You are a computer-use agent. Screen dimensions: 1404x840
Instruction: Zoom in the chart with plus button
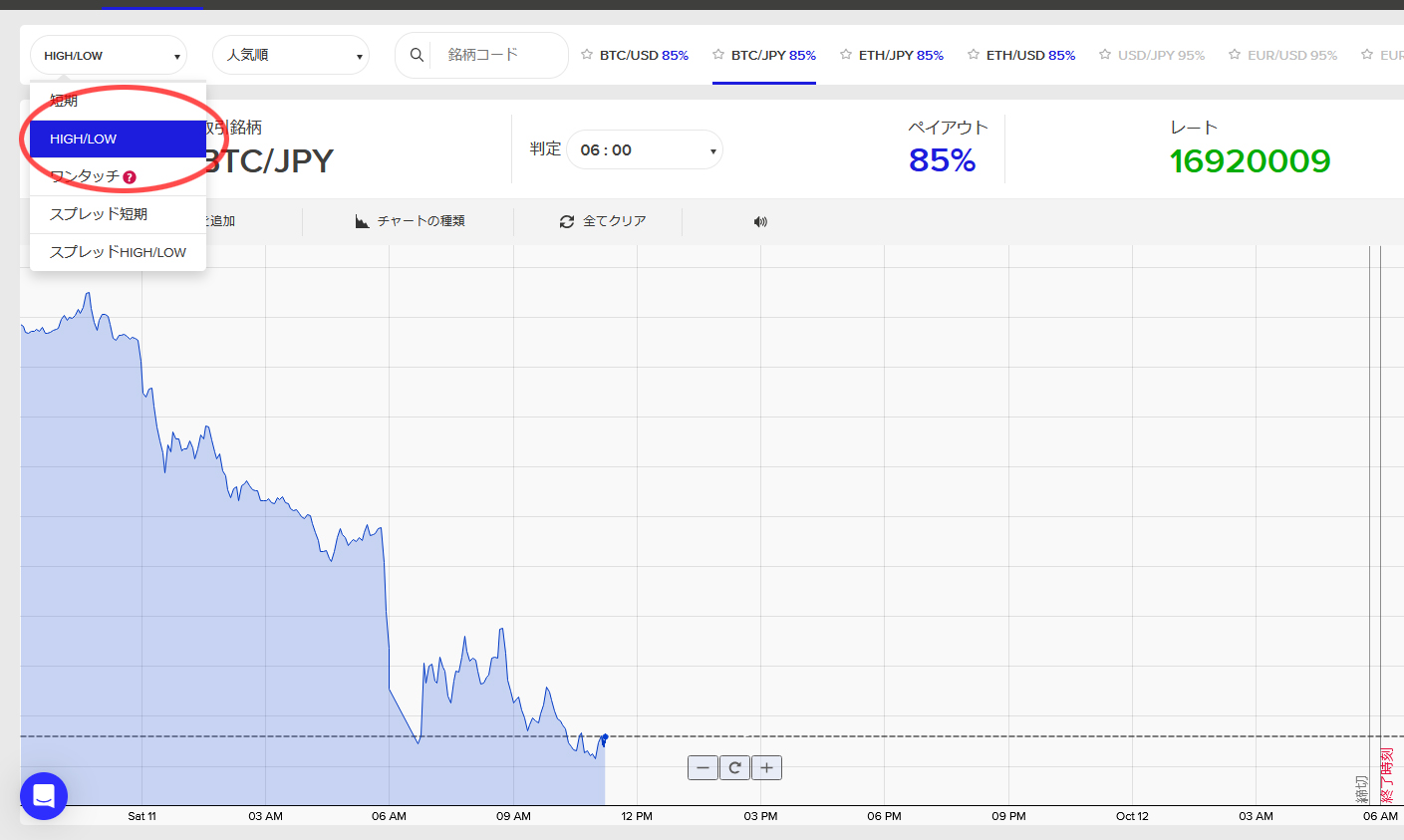pos(766,767)
